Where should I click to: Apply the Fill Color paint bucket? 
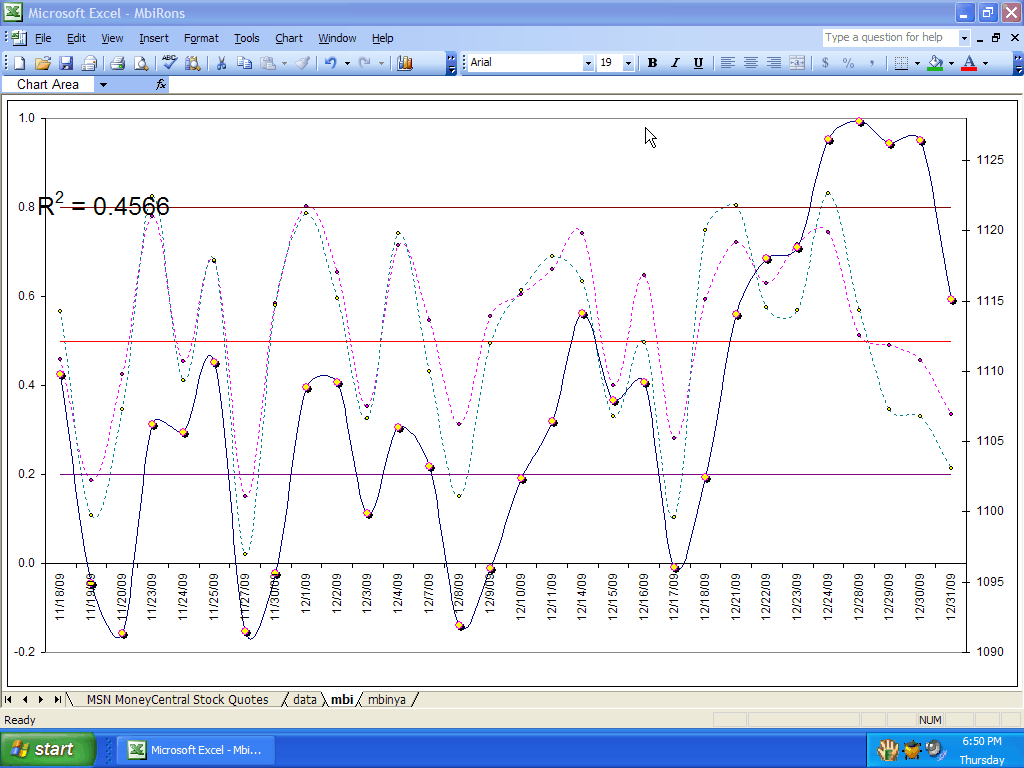coord(935,63)
